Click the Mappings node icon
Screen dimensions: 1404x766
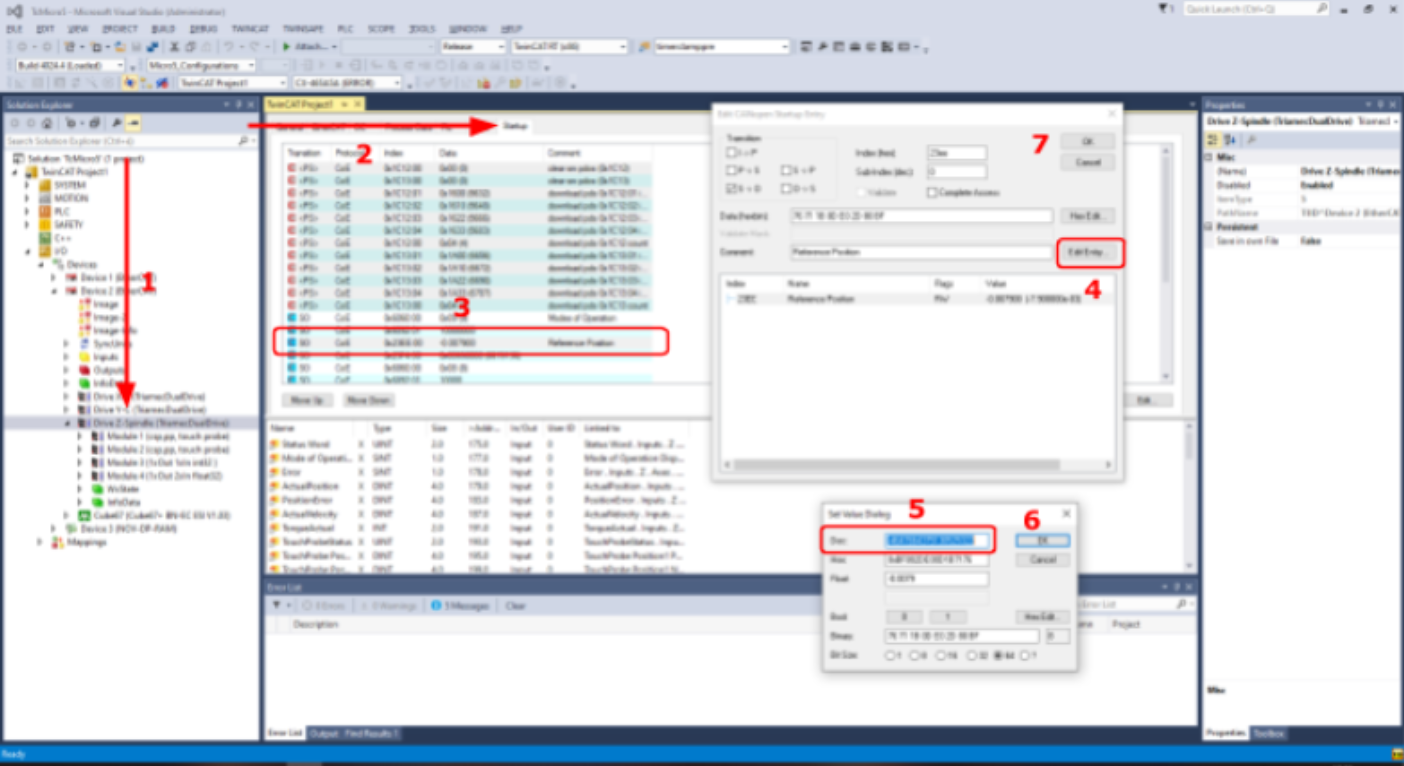tap(58, 541)
